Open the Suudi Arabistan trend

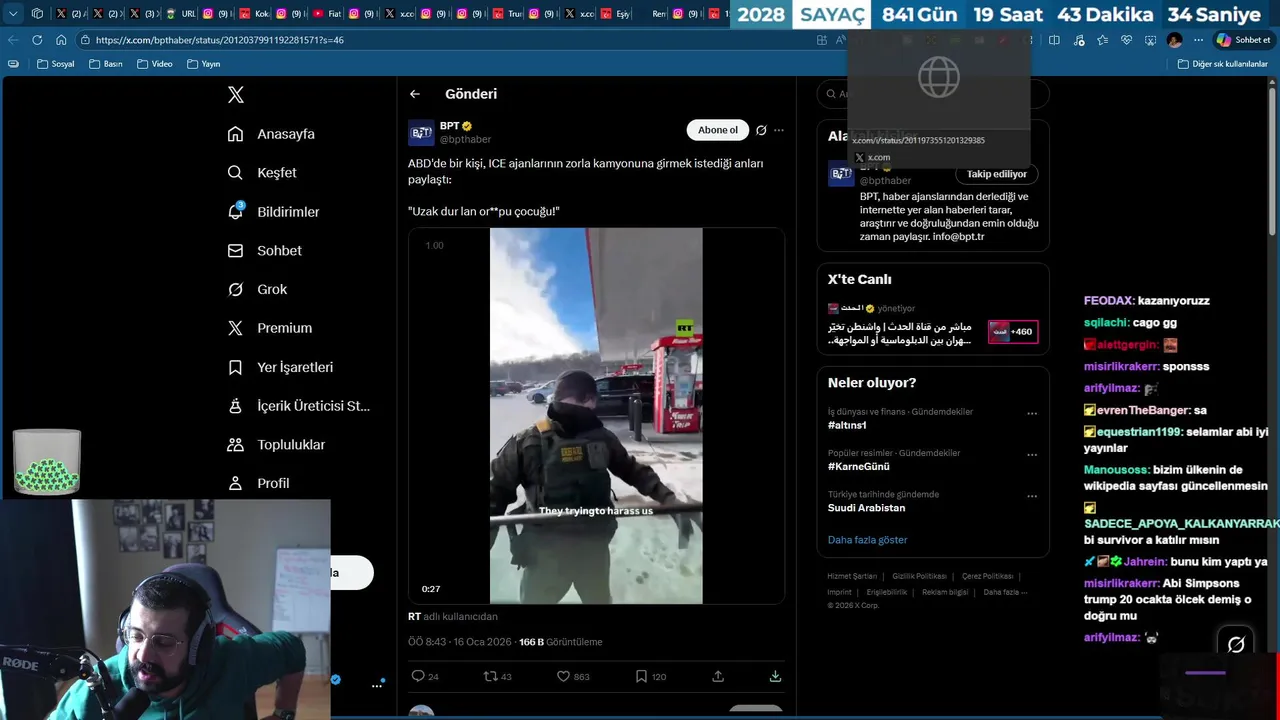866,508
